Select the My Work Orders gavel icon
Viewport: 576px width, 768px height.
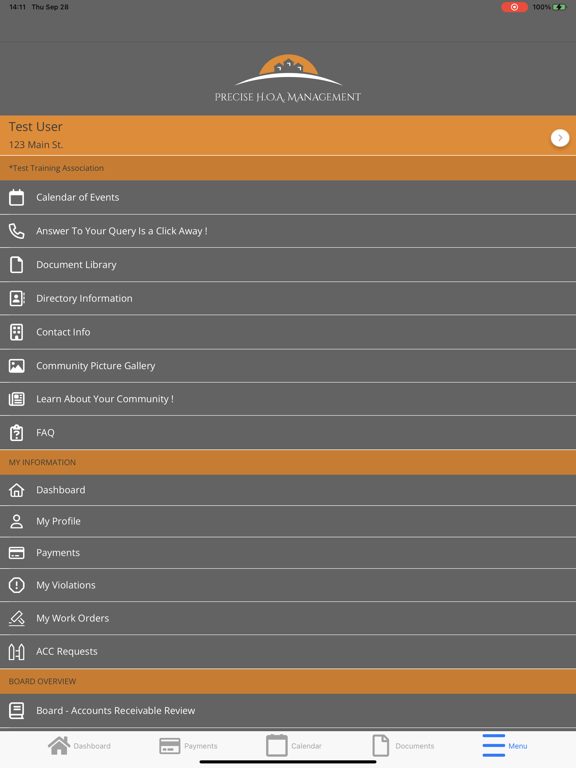[17, 618]
